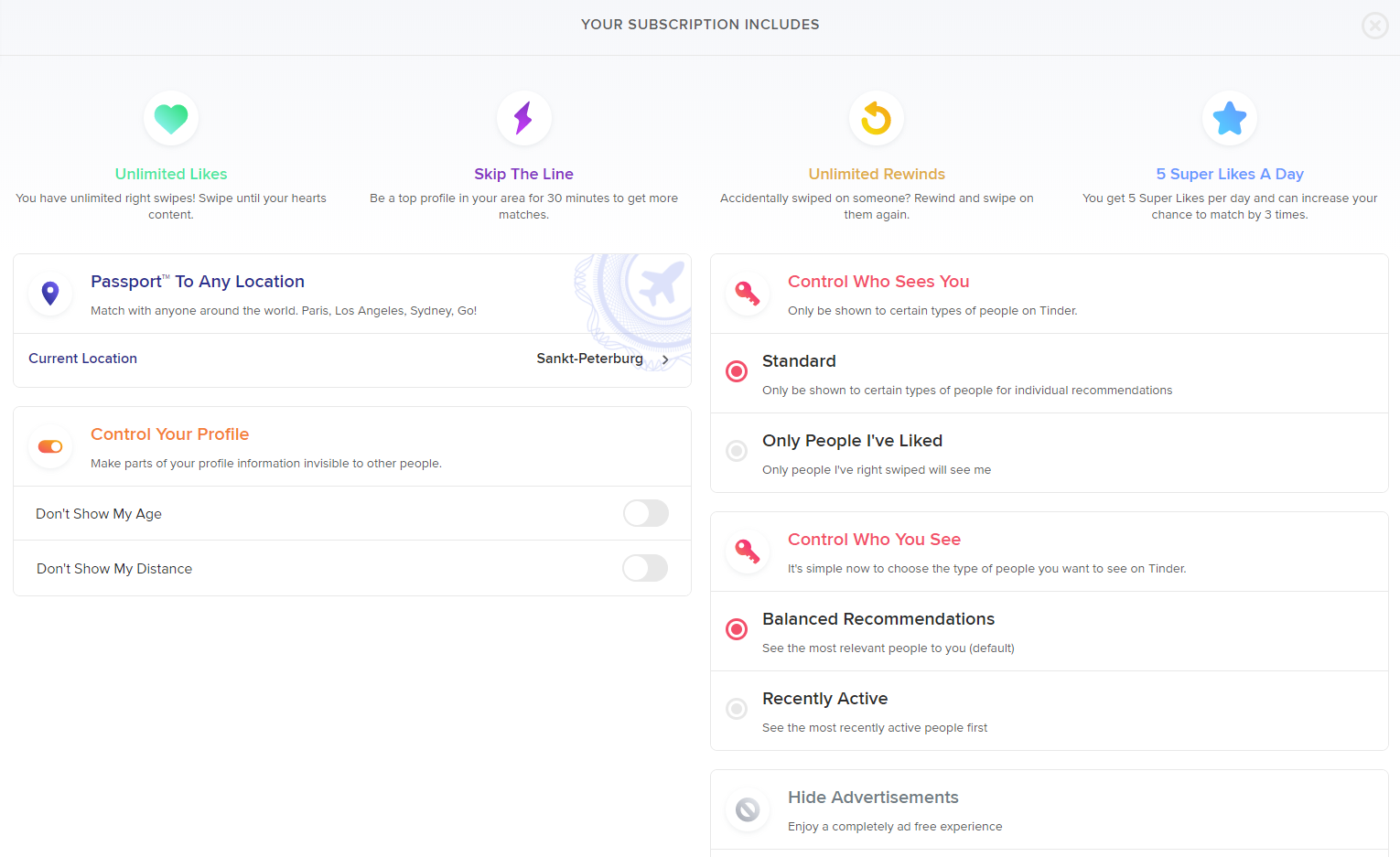
Task: Click 'See the most recently active people first'
Action: point(875,728)
